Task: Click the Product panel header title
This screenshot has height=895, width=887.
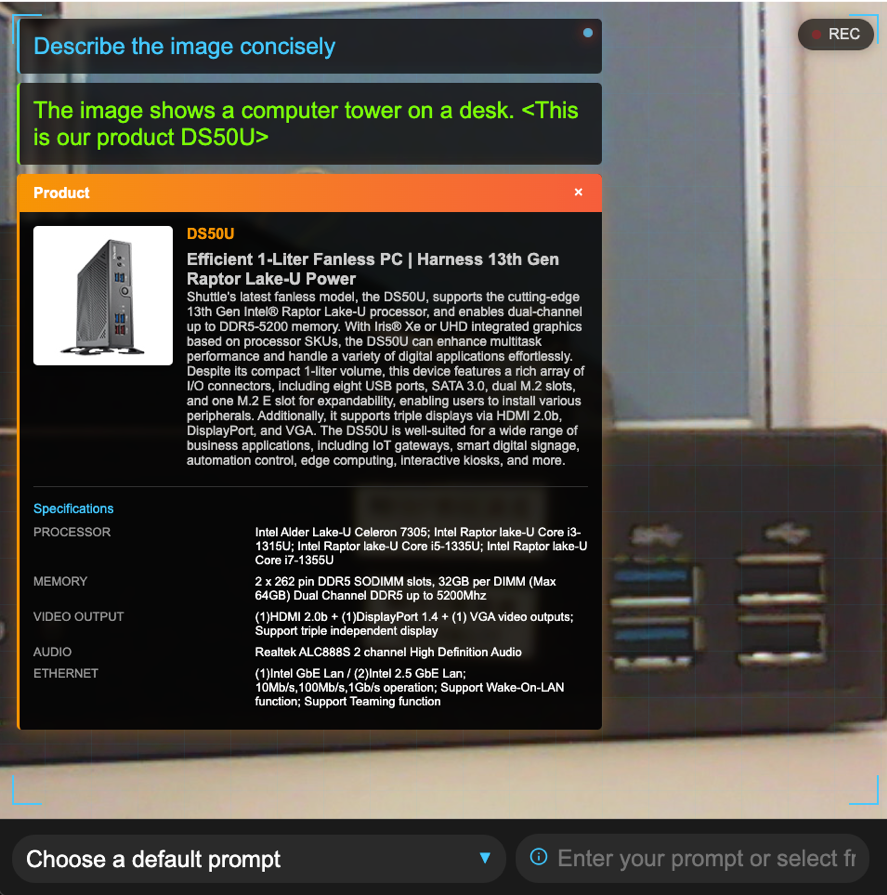Action: (x=62, y=193)
